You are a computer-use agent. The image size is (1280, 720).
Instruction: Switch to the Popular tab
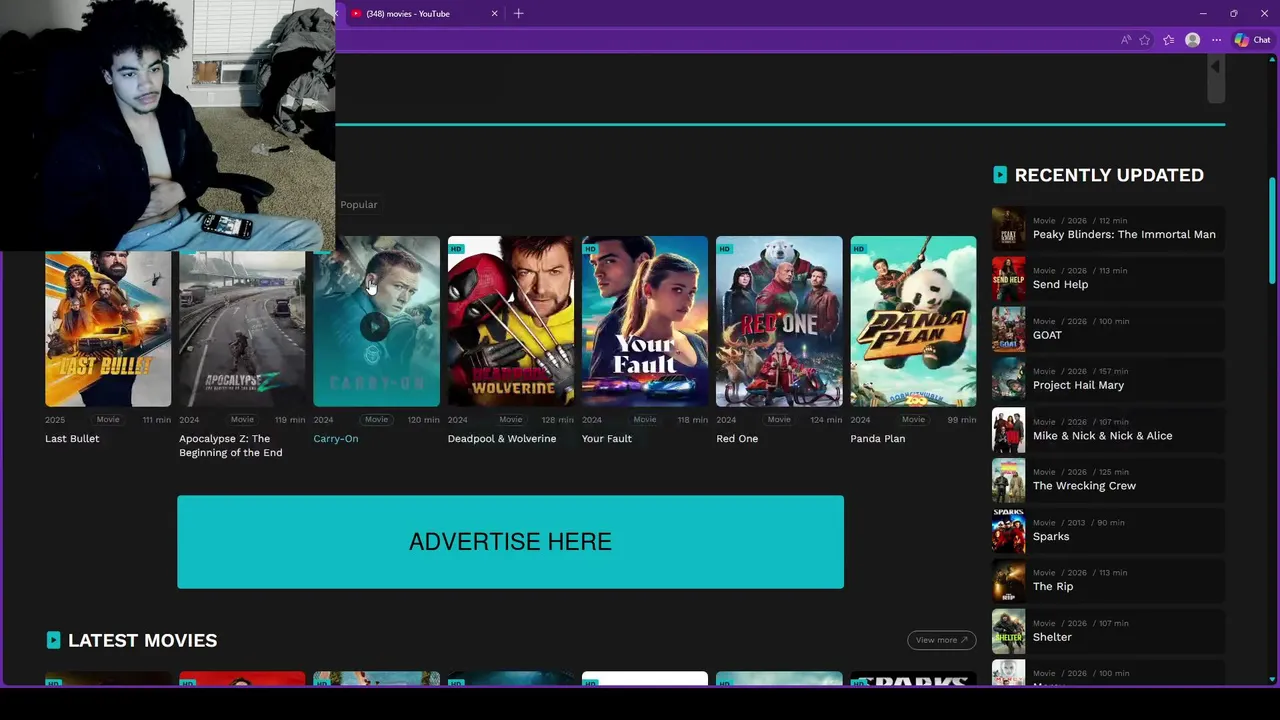click(x=359, y=204)
